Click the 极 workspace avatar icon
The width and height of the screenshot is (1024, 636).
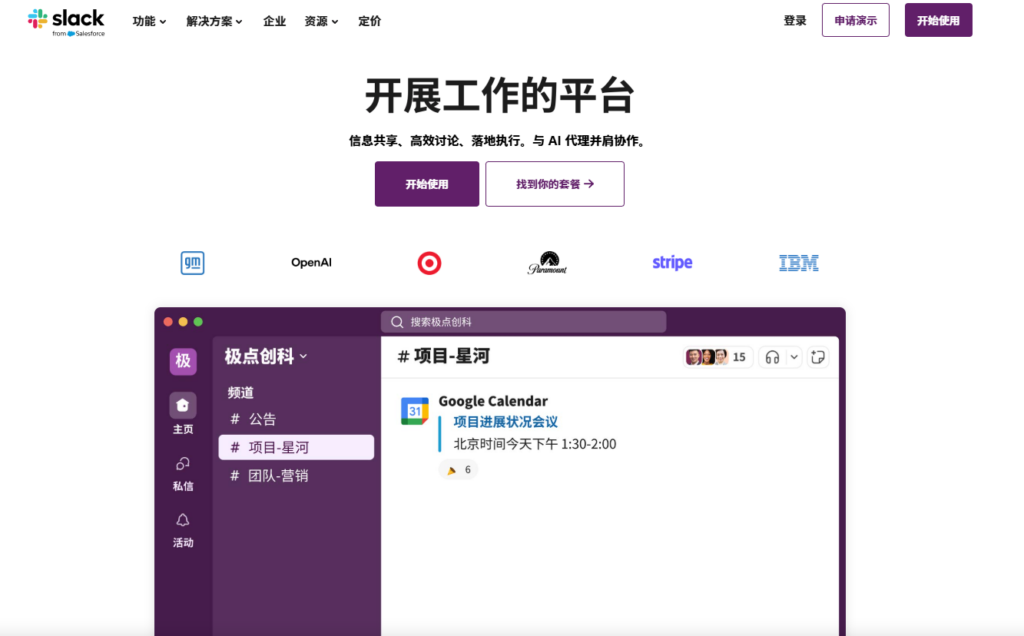pos(183,361)
